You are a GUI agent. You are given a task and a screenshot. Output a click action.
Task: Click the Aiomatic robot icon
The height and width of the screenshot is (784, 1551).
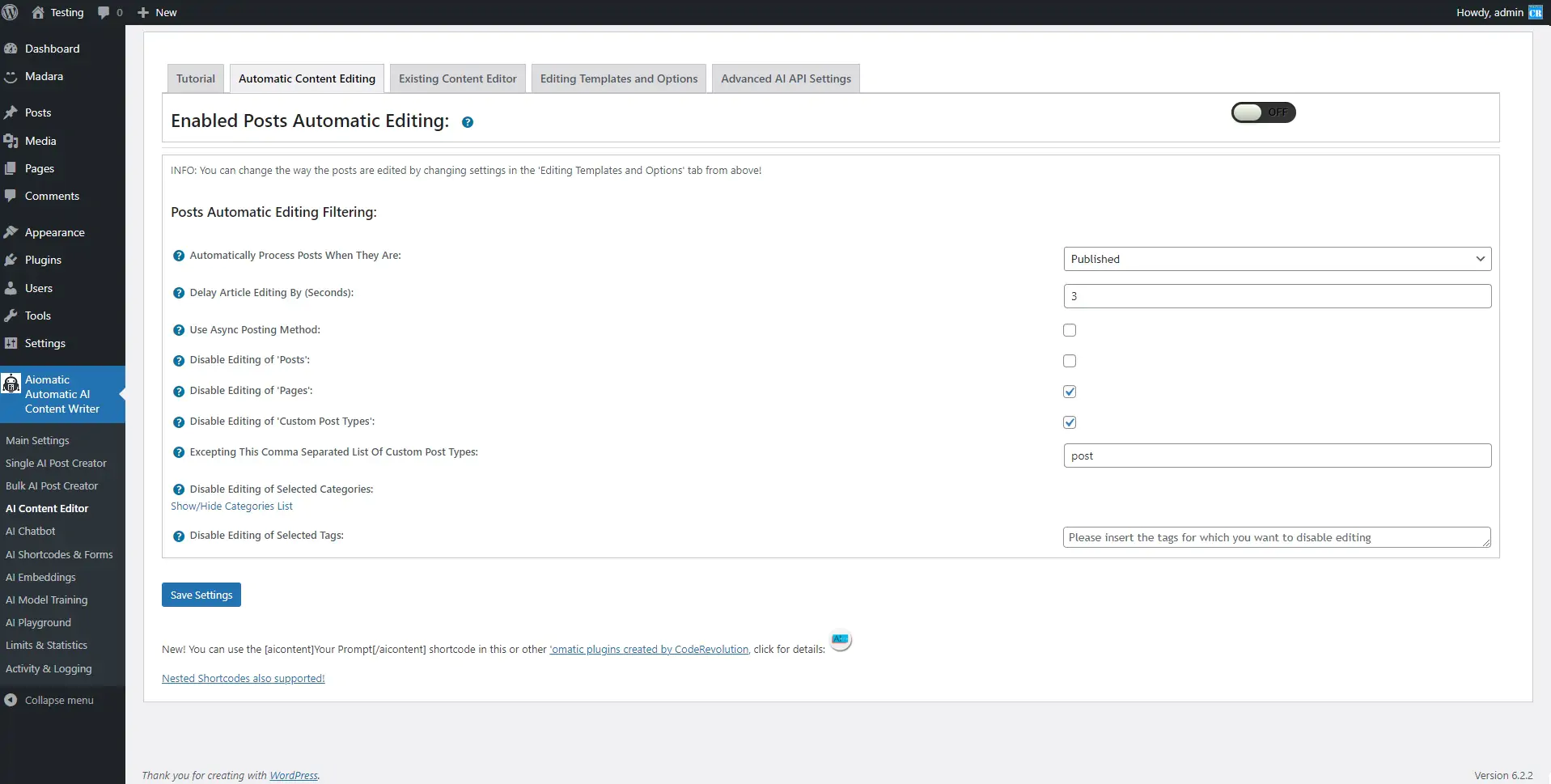[x=11, y=383]
